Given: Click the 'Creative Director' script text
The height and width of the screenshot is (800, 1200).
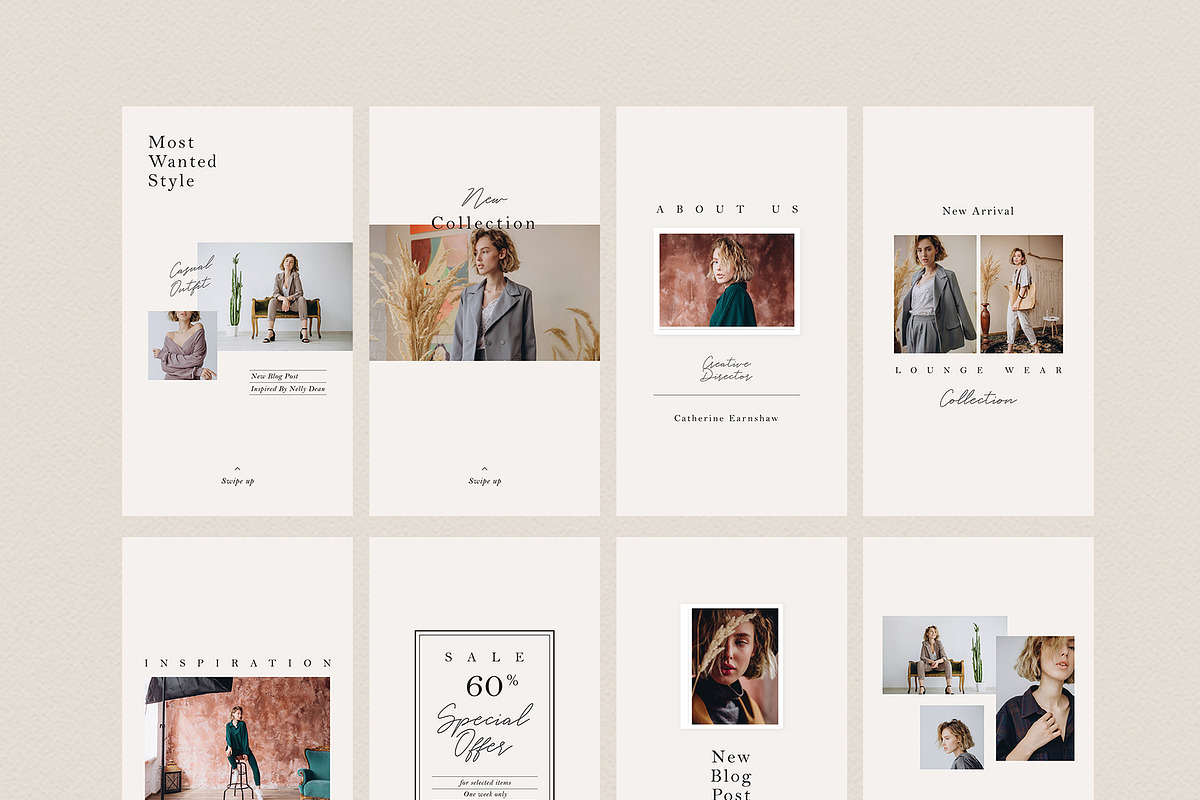Looking at the screenshot, I should click(727, 370).
